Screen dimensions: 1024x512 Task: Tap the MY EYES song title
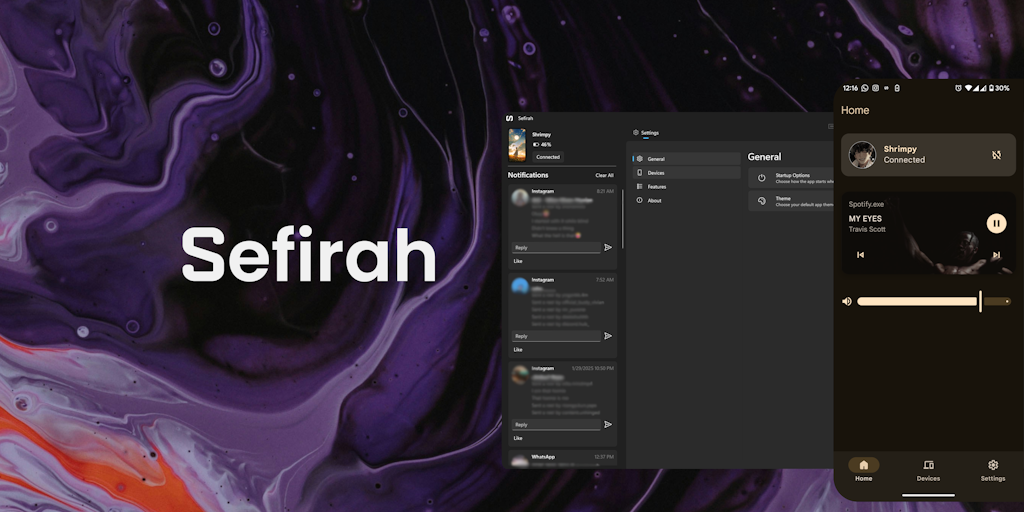[865, 219]
